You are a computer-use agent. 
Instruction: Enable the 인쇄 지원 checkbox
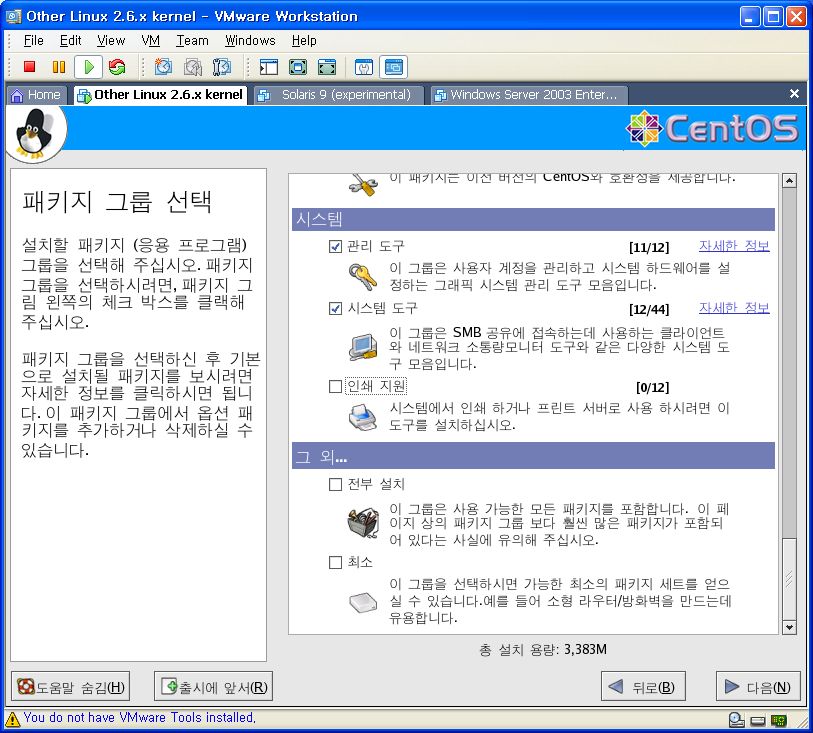[336, 386]
